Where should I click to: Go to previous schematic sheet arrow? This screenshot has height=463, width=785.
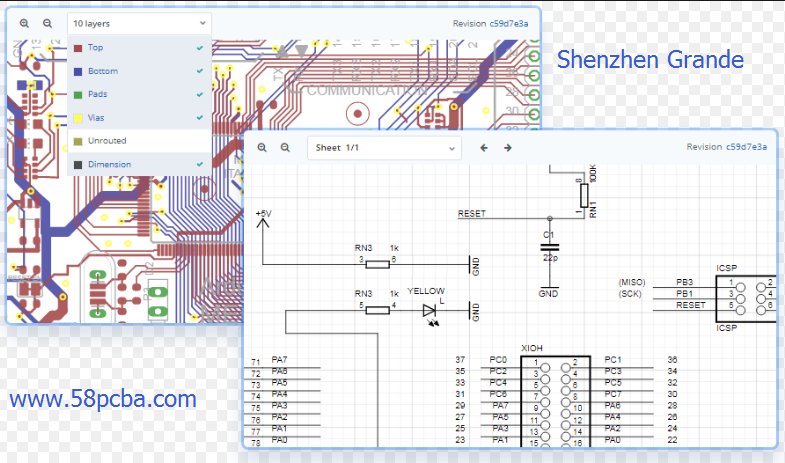(484, 147)
